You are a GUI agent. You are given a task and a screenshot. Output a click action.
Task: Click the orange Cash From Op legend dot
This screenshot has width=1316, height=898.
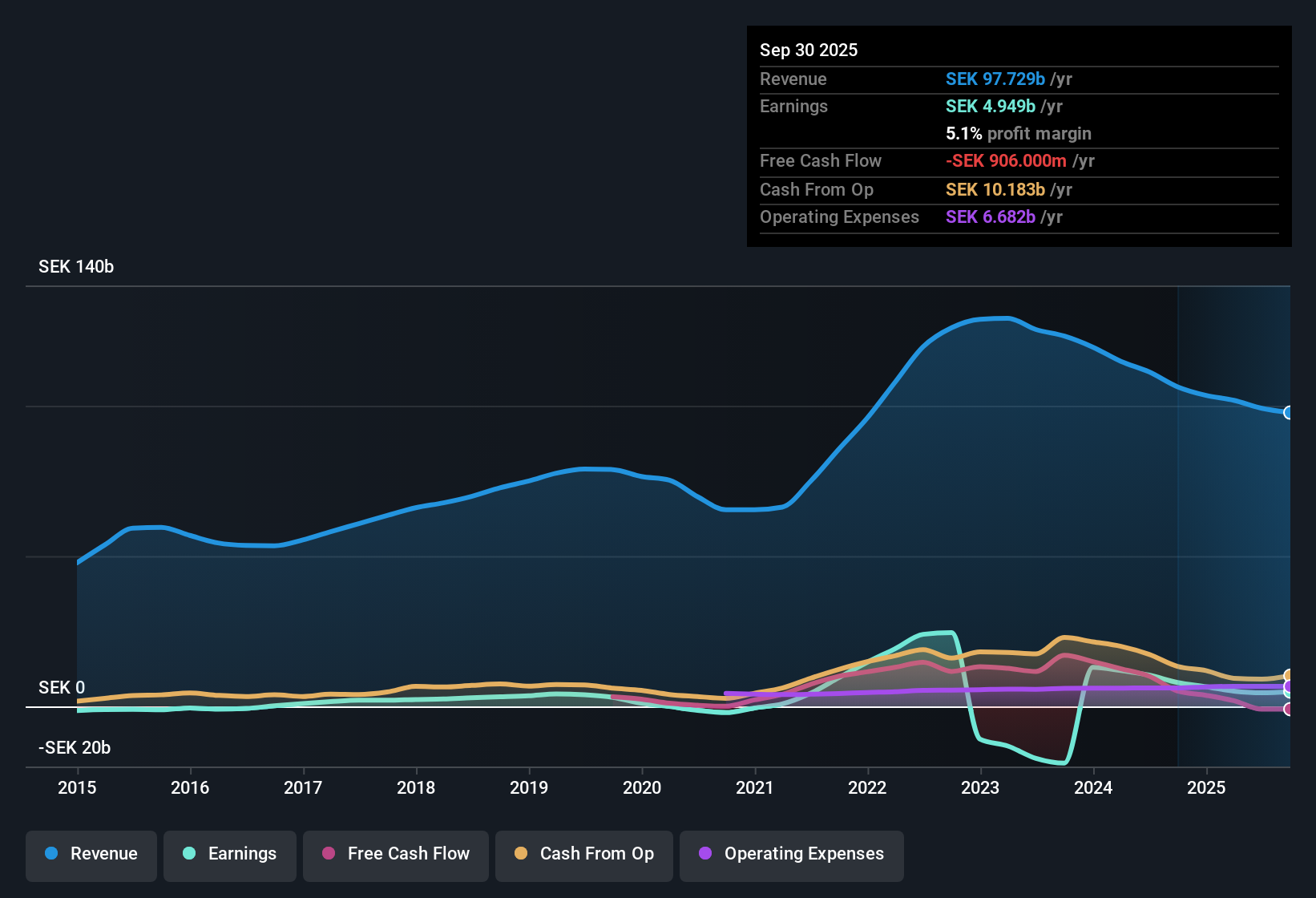[522, 854]
